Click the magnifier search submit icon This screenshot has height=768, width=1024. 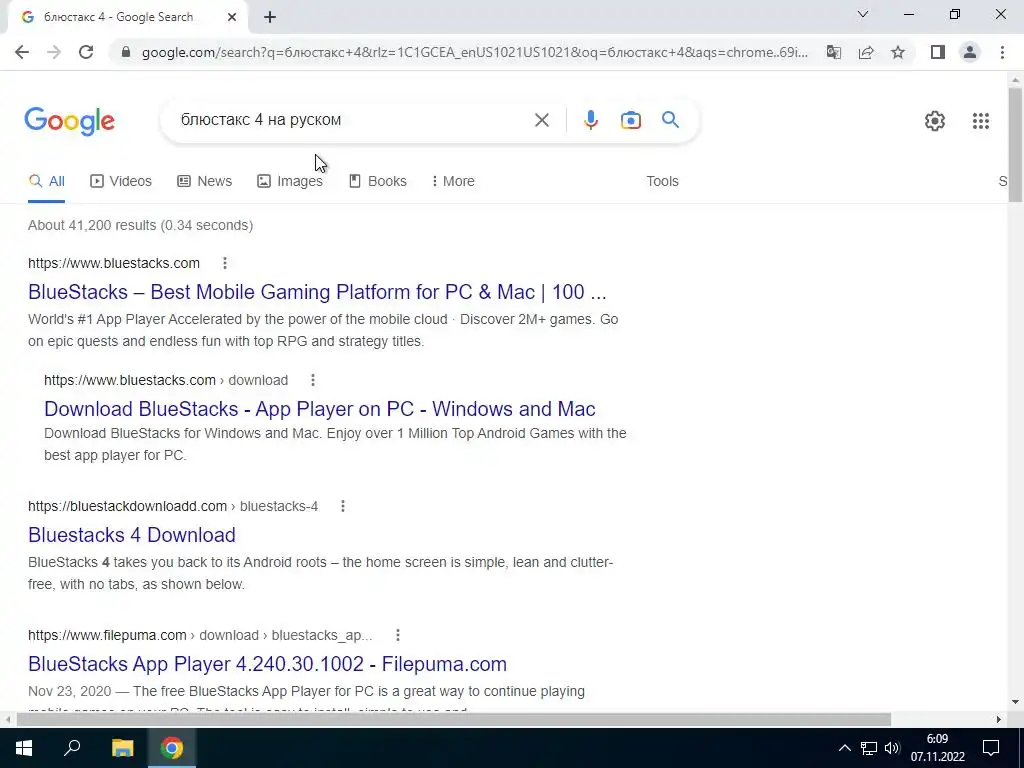tap(670, 120)
